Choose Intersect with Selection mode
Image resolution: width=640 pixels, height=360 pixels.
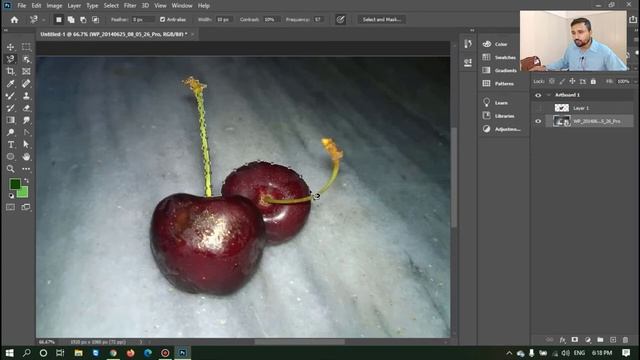(96, 20)
